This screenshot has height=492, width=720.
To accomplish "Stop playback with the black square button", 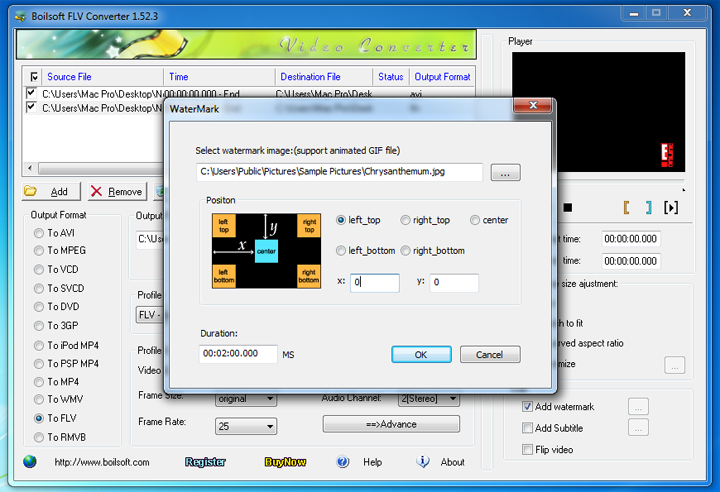I will [x=568, y=208].
